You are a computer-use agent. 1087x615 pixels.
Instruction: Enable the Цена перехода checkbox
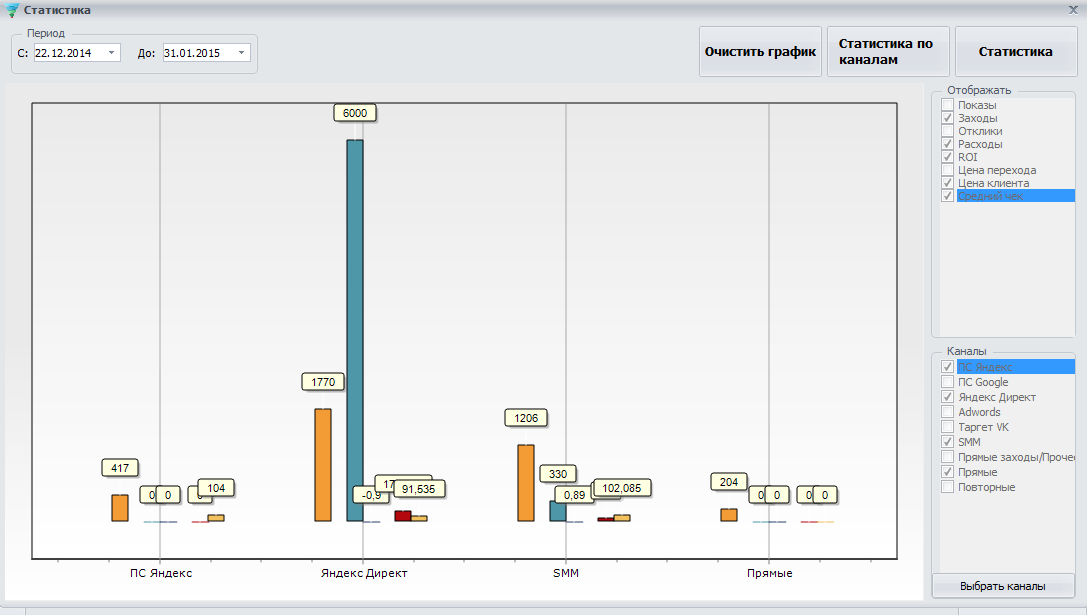coord(948,170)
